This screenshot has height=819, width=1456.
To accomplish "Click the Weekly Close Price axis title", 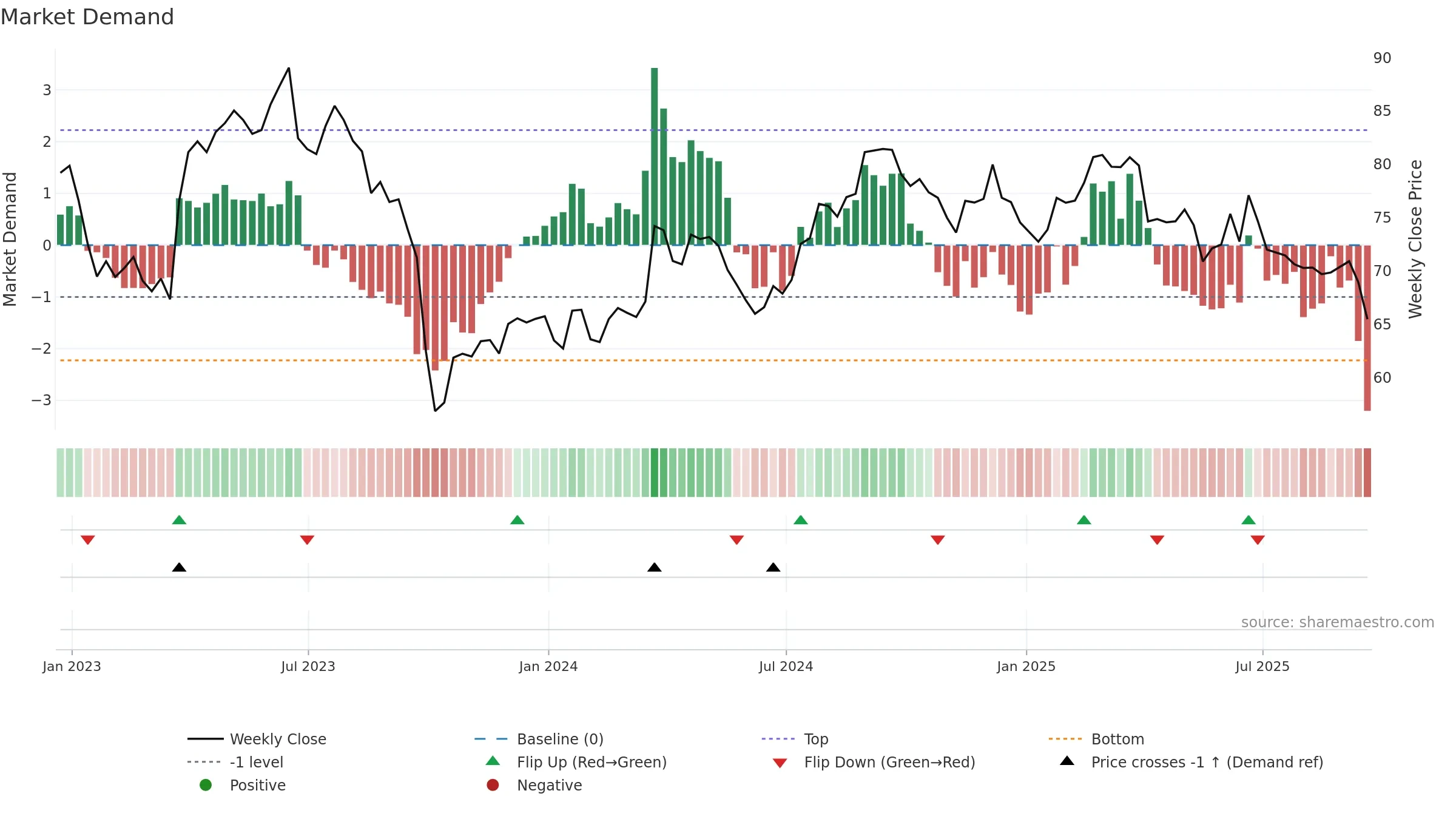I will (1415, 239).
